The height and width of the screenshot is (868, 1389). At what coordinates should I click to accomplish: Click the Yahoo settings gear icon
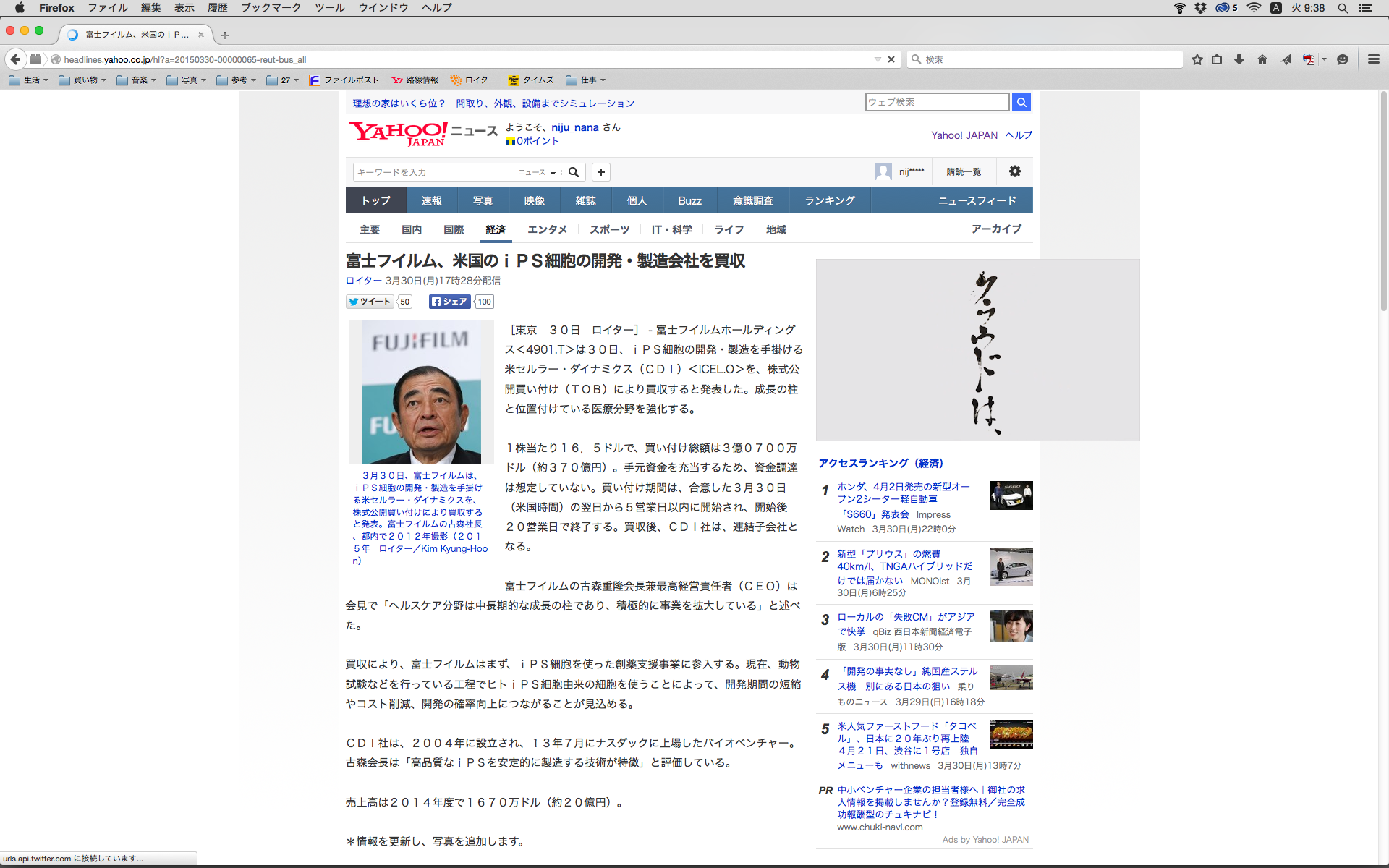pyautogui.click(x=1015, y=171)
